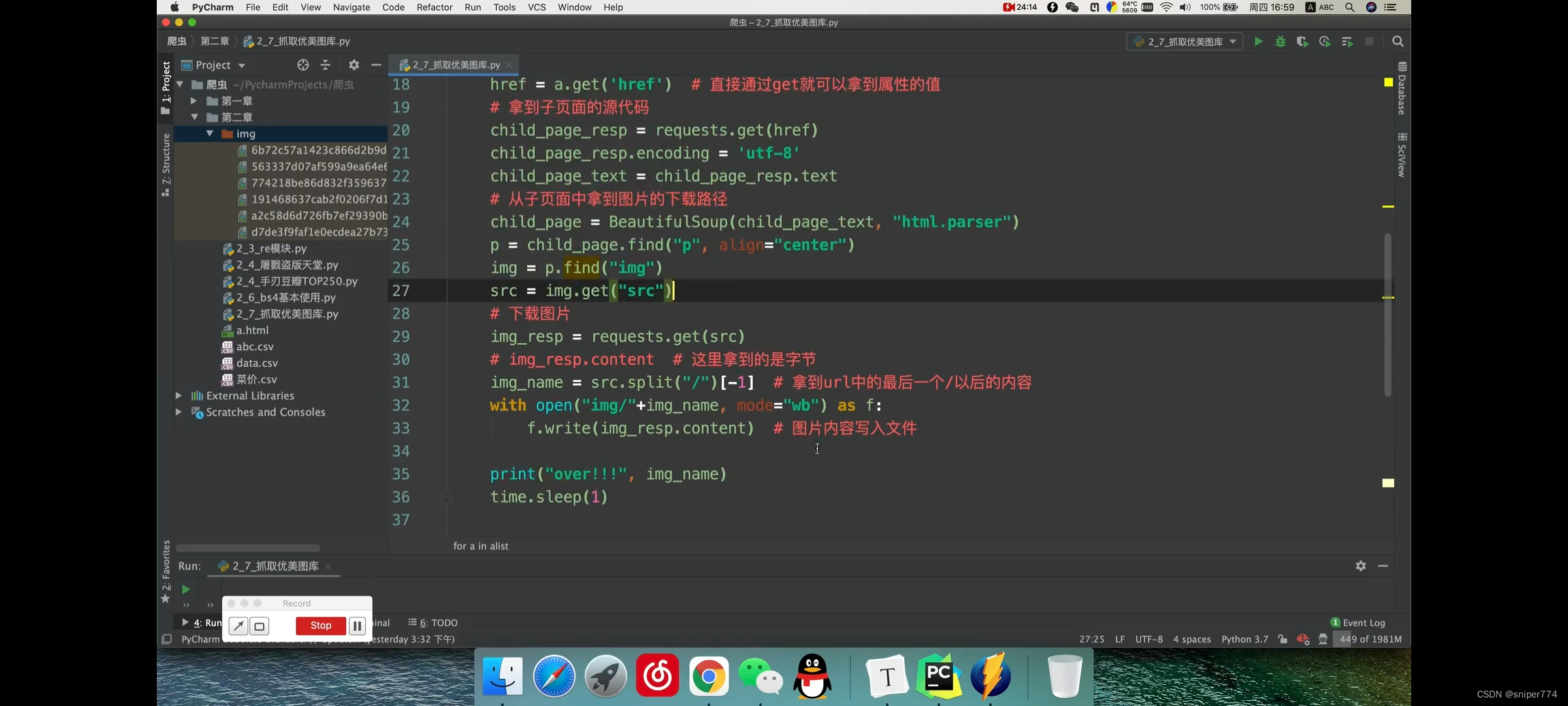The width and height of the screenshot is (1568, 706).
Task: Click the Run panel settings gear
Action: coord(1361,566)
